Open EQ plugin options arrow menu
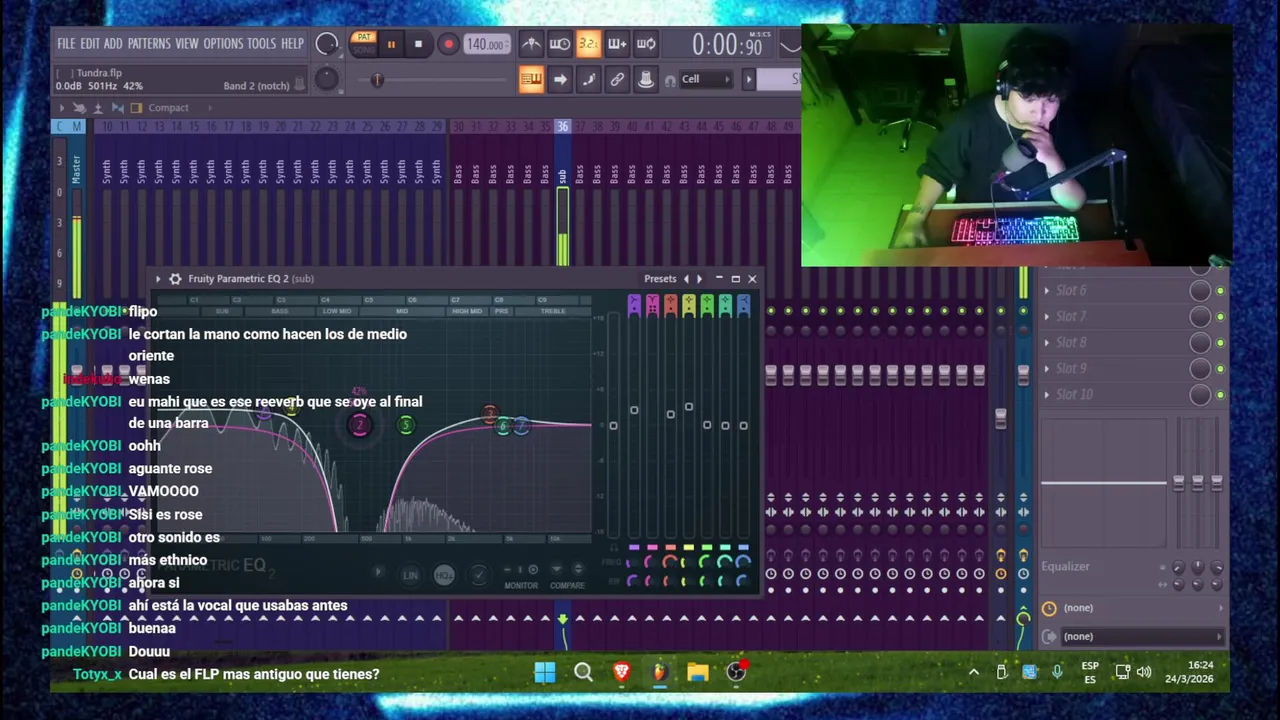1280x720 pixels. (x=158, y=279)
